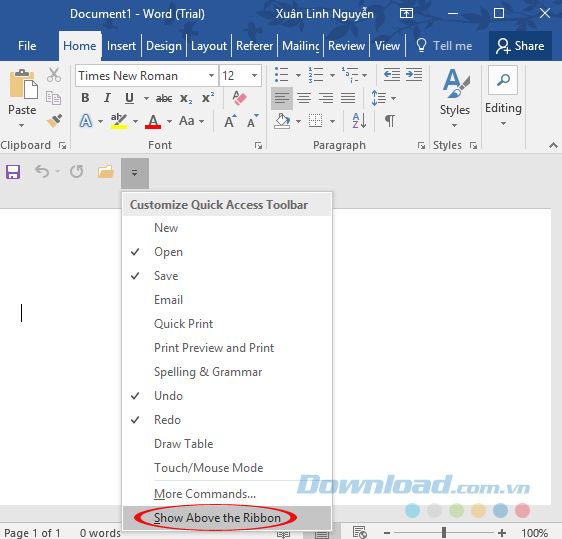Increase the paragraph indent
This screenshot has width=562, height=539.
coord(414,75)
